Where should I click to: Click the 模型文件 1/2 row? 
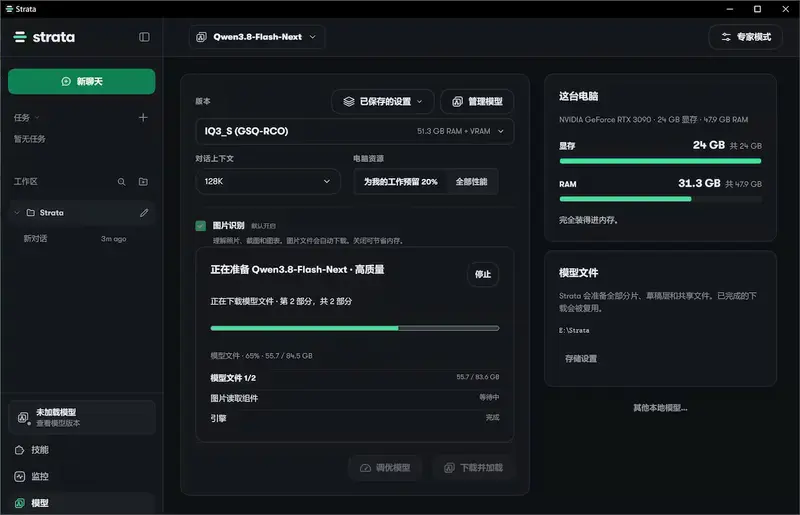click(x=355, y=378)
